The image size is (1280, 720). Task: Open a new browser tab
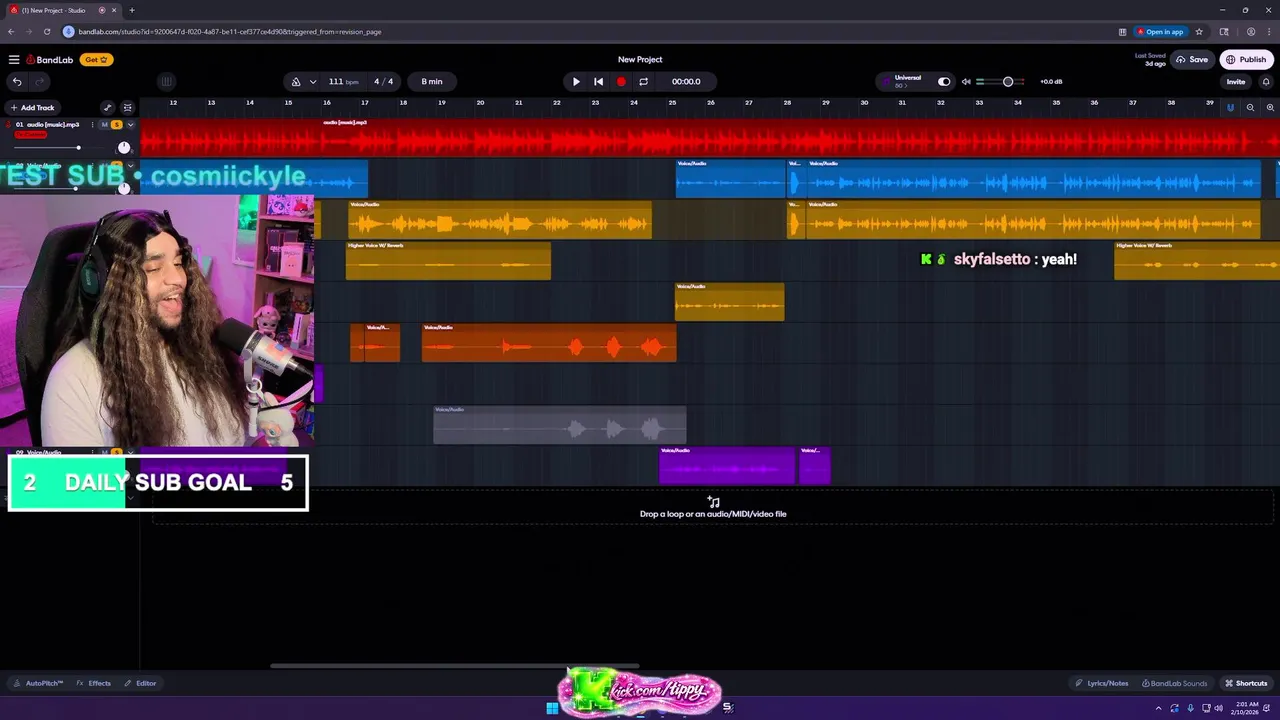tap(131, 10)
